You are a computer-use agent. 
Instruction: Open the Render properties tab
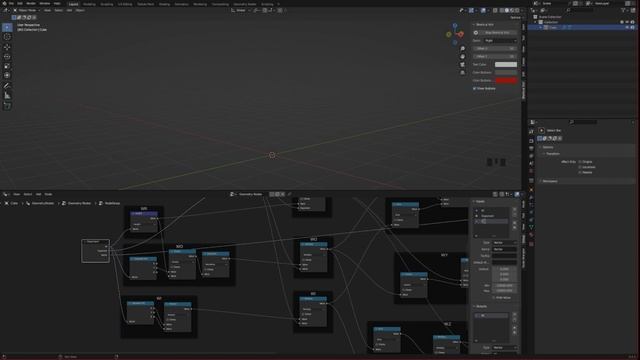coord(531,141)
